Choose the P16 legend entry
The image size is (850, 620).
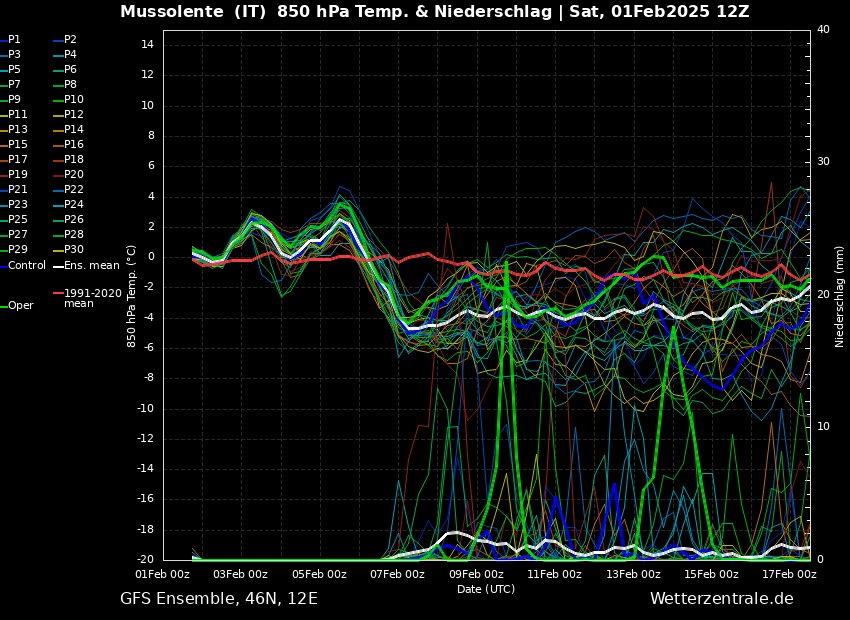point(74,144)
